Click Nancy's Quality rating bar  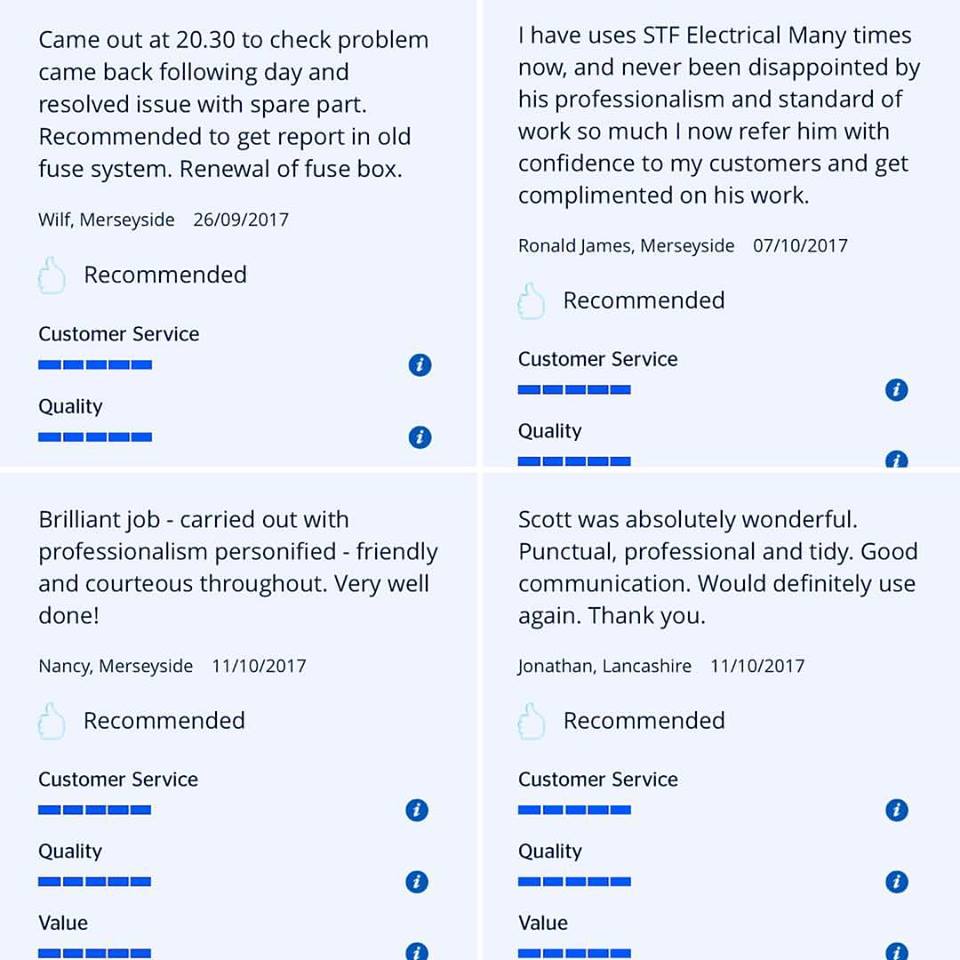(x=94, y=882)
